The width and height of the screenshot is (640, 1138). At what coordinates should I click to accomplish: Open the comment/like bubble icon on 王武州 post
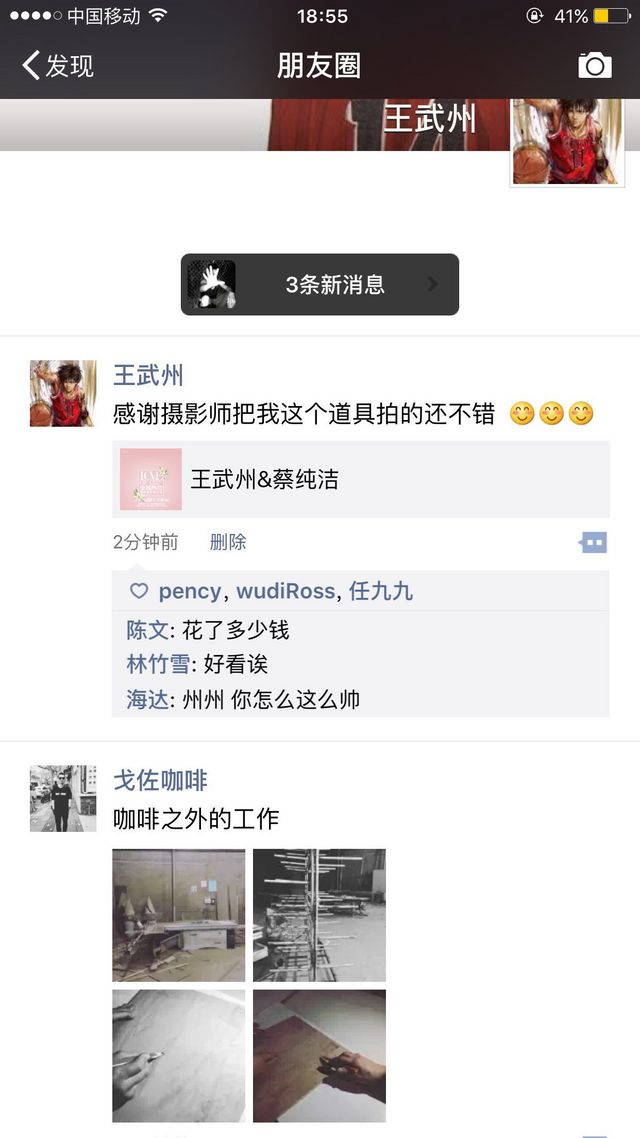[x=594, y=542]
